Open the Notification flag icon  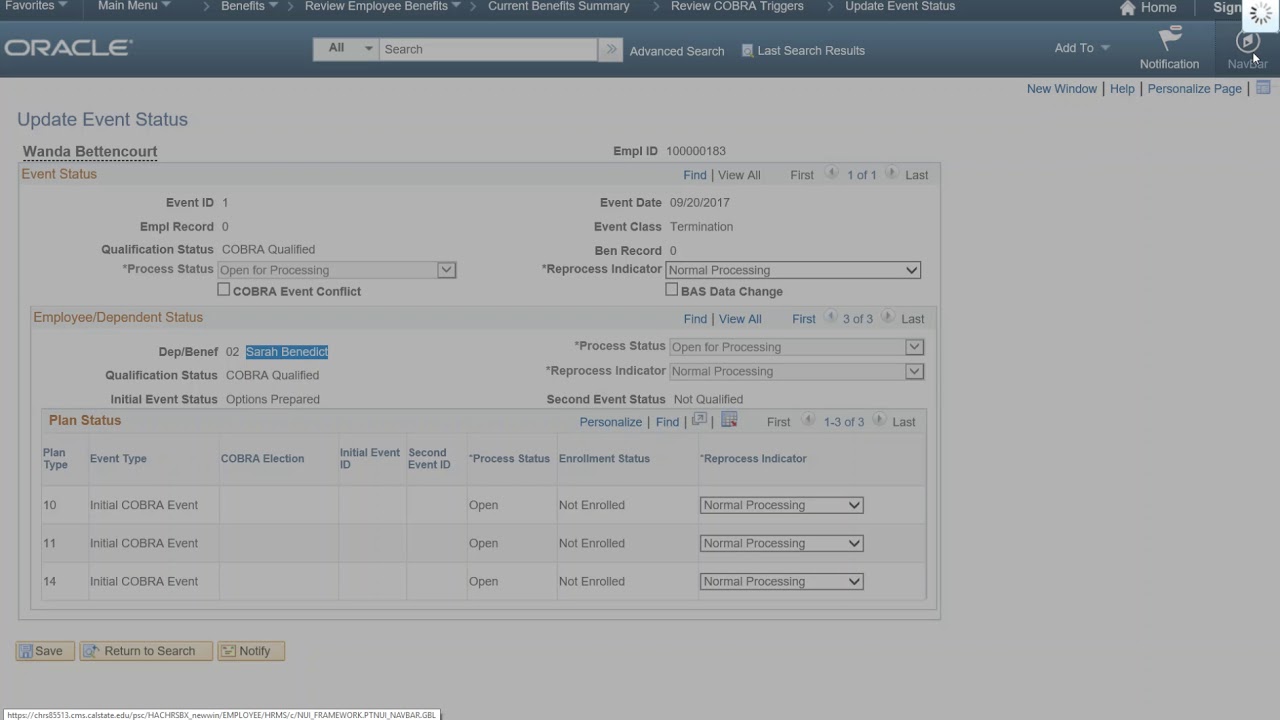click(x=1170, y=39)
